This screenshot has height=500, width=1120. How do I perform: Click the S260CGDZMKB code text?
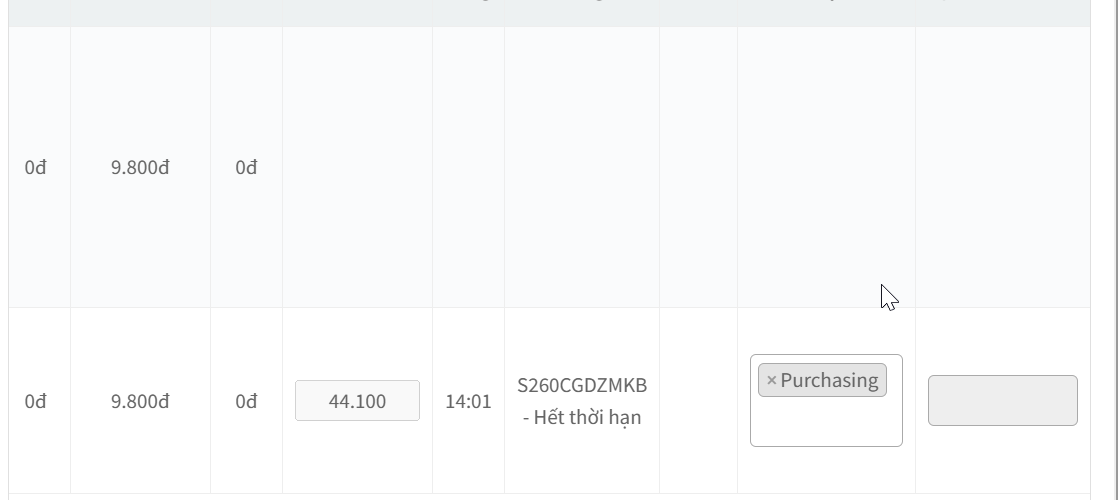582,385
